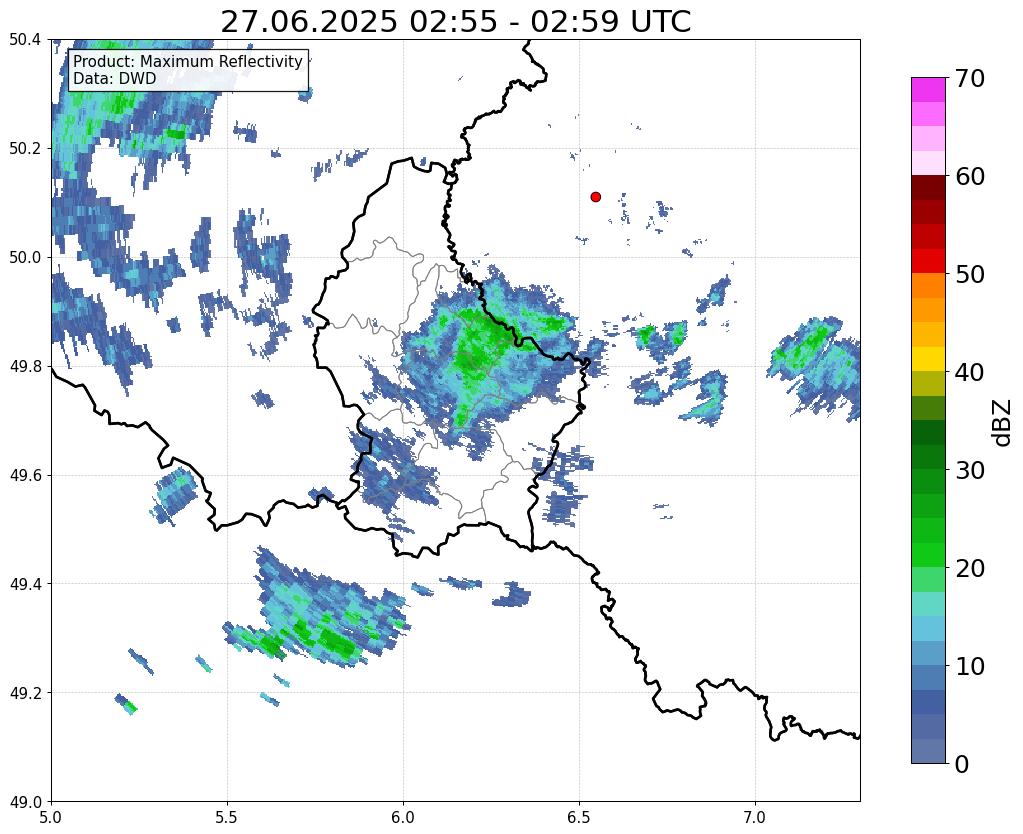Click the longitude 5.5 axis label
Viewport: 1023px width, 834px height.
[227, 817]
